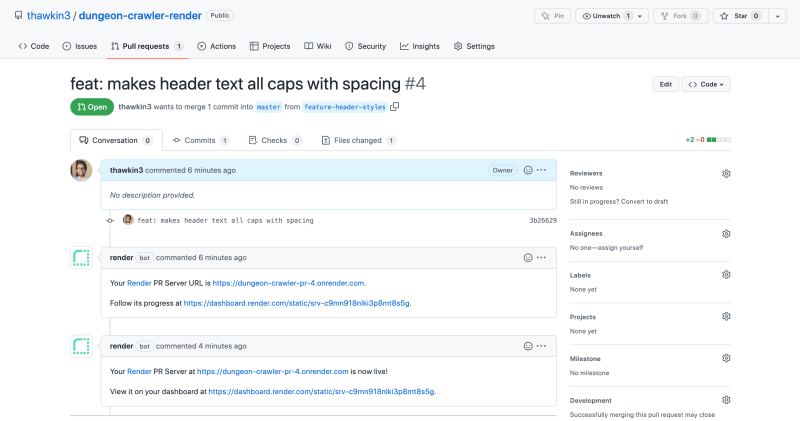Open dashboard link after 'View it on your dashboard'
The width and height of the screenshot is (800, 421).
coord(321,391)
